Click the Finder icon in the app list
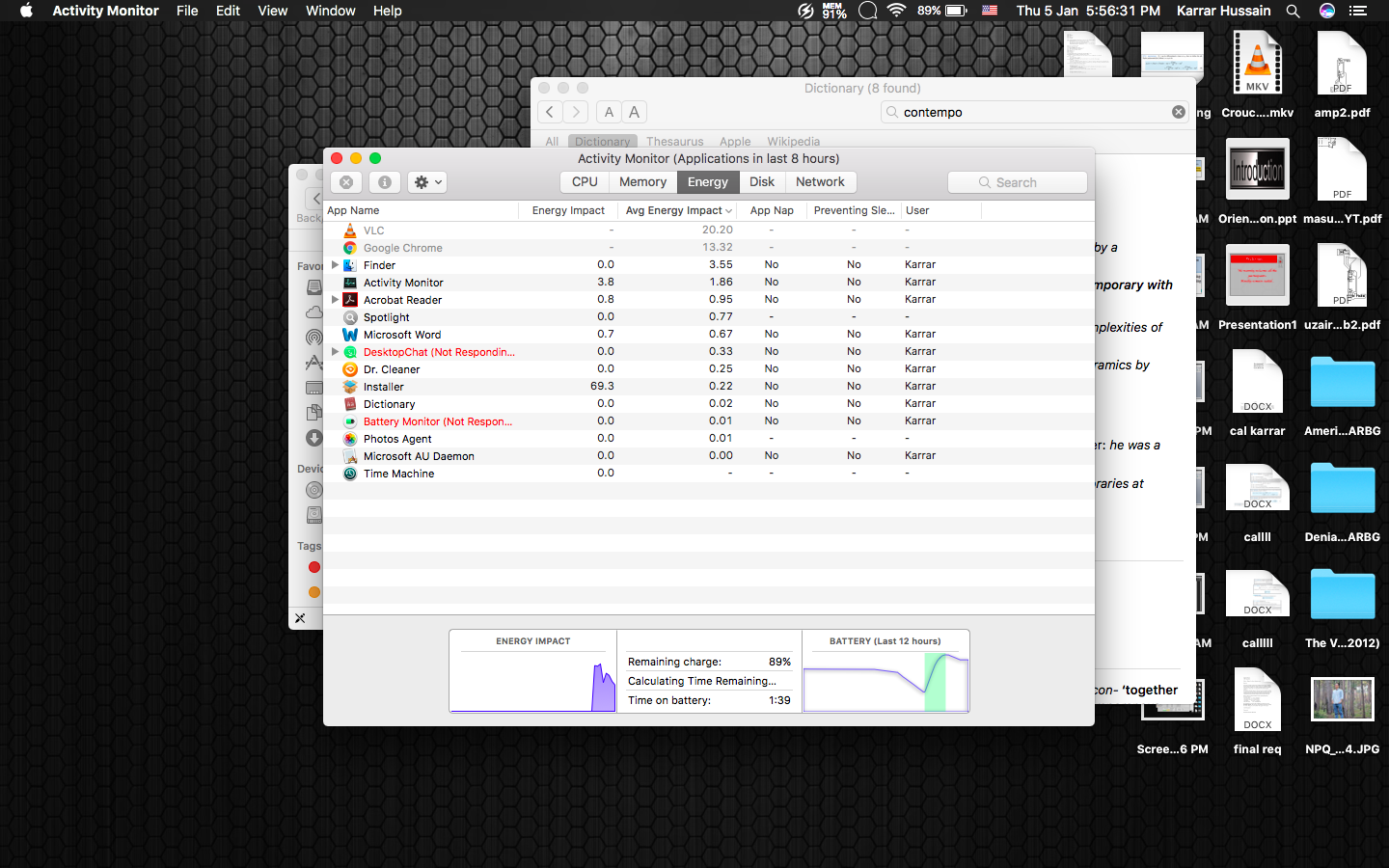The width and height of the screenshot is (1389, 868). [x=350, y=265]
